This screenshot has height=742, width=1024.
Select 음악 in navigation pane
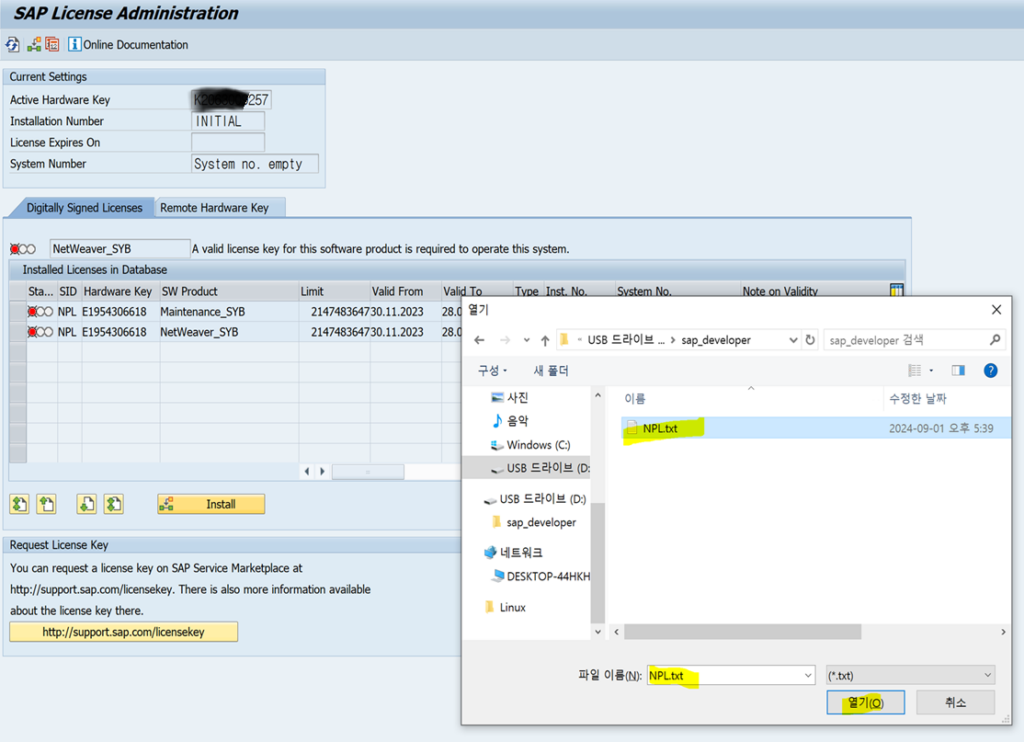[510, 421]
